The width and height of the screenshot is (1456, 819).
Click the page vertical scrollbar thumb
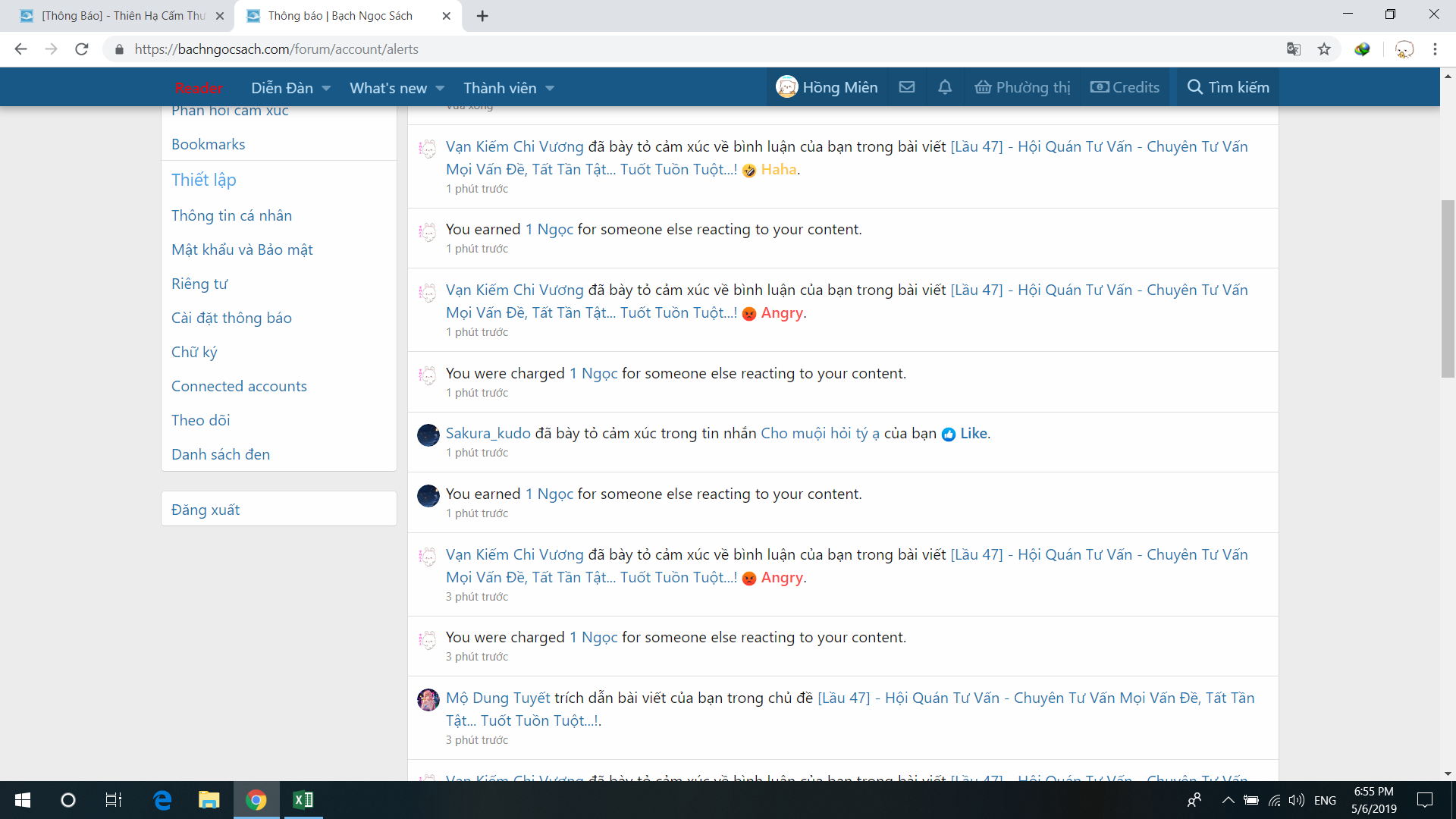[1448, 288]
